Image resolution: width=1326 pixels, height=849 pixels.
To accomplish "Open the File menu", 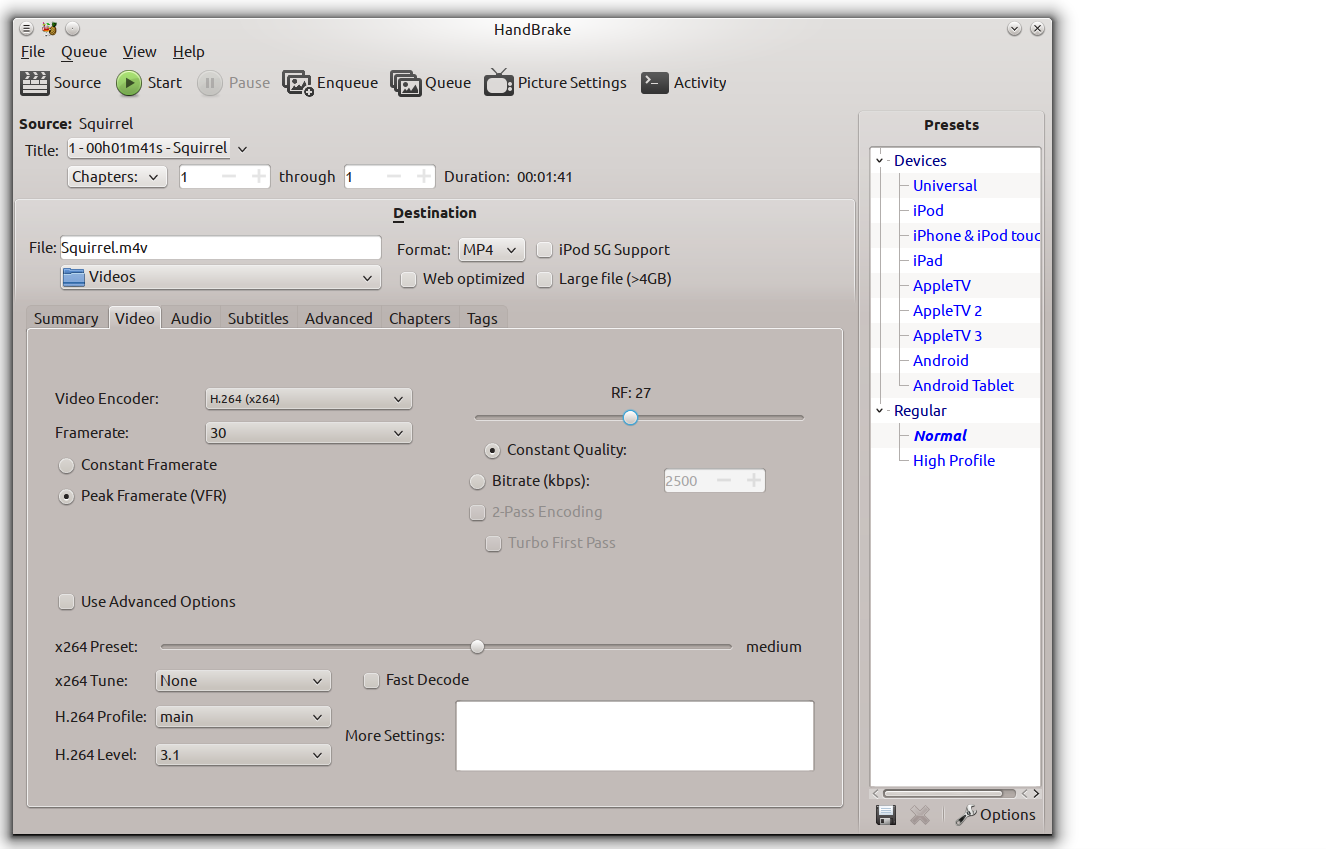I will point(33,52).
